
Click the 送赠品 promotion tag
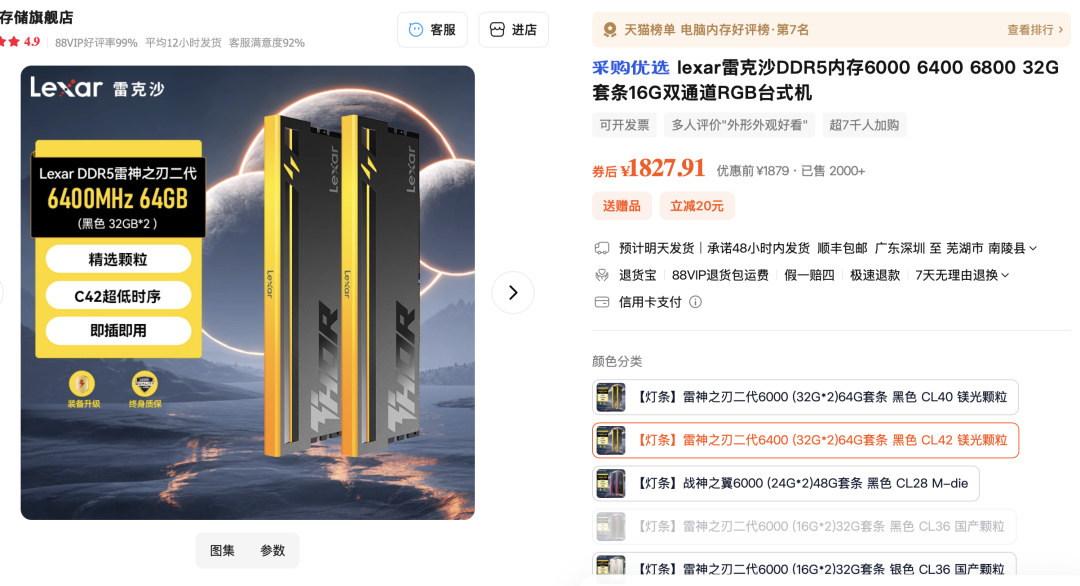[x=622, y=206]
